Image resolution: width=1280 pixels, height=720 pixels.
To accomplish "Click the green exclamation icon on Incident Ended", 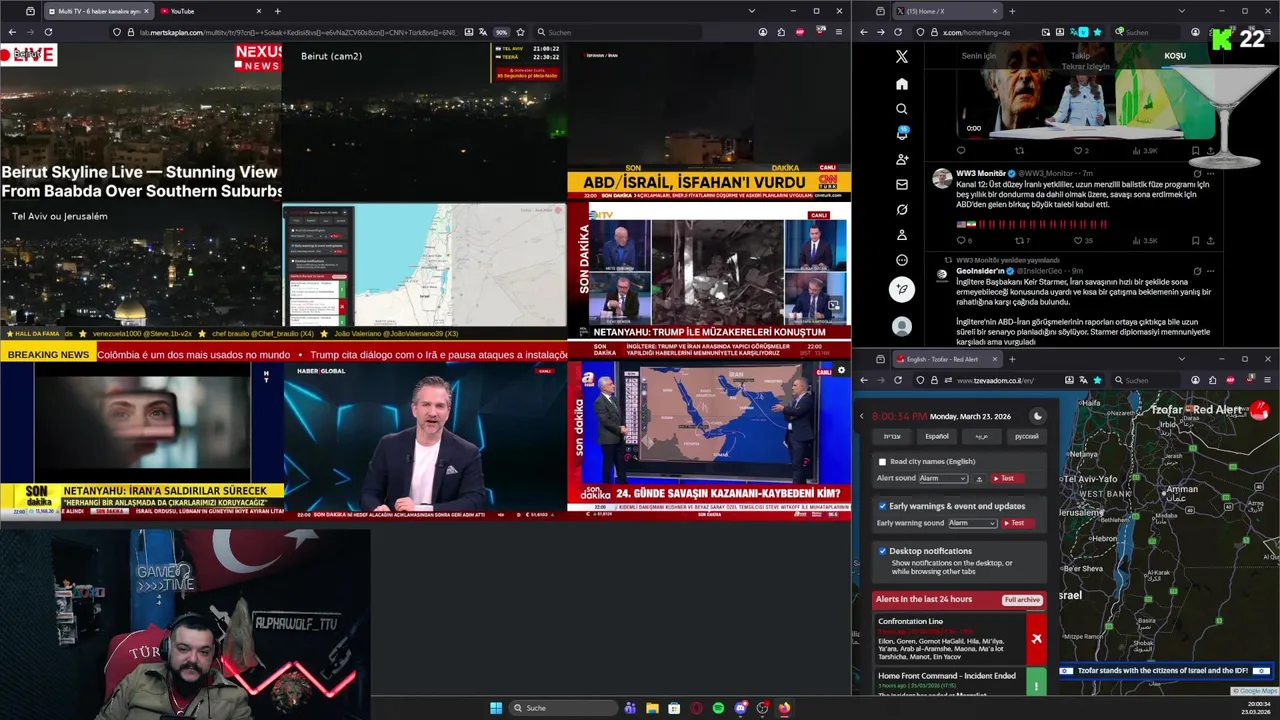I will point(1036,685).
